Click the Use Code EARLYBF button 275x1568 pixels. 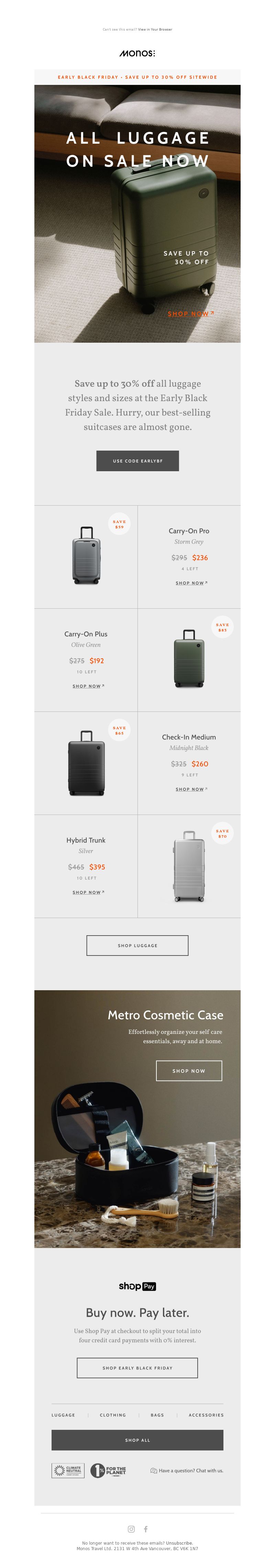[x=137, y=461]
